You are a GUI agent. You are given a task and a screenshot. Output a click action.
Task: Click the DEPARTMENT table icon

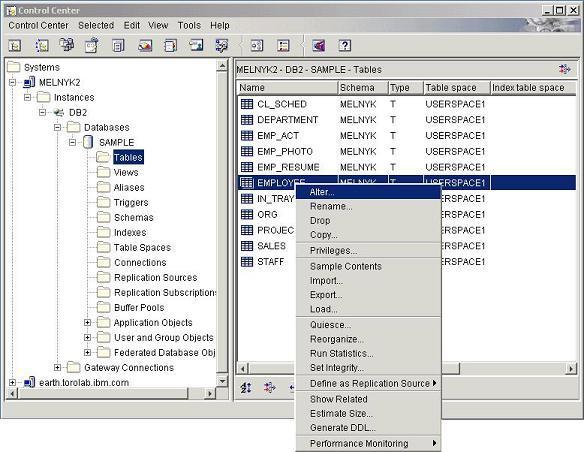(247, 120)
